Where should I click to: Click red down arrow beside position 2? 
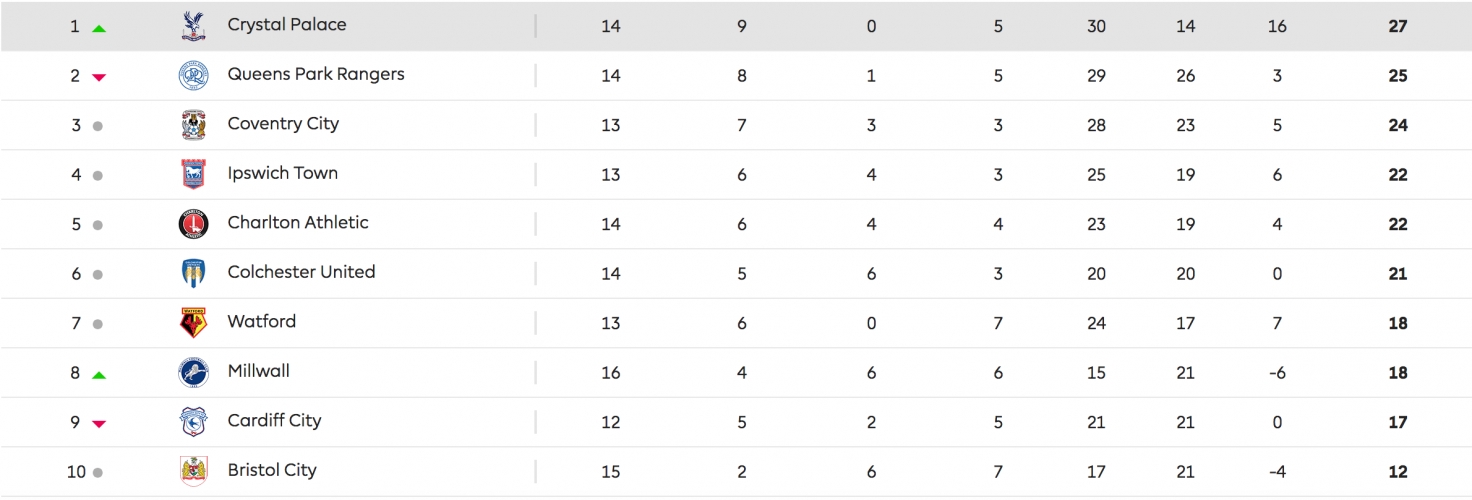pyautogui.click(x=98, y=77)
